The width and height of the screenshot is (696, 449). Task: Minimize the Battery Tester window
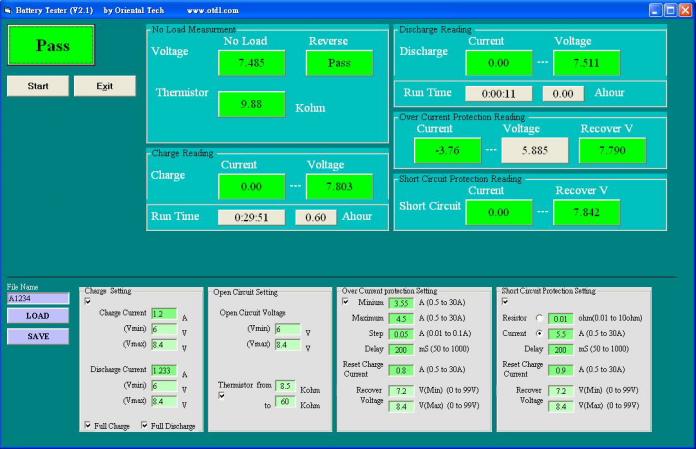pyautogui.click(x=656, y=10)
